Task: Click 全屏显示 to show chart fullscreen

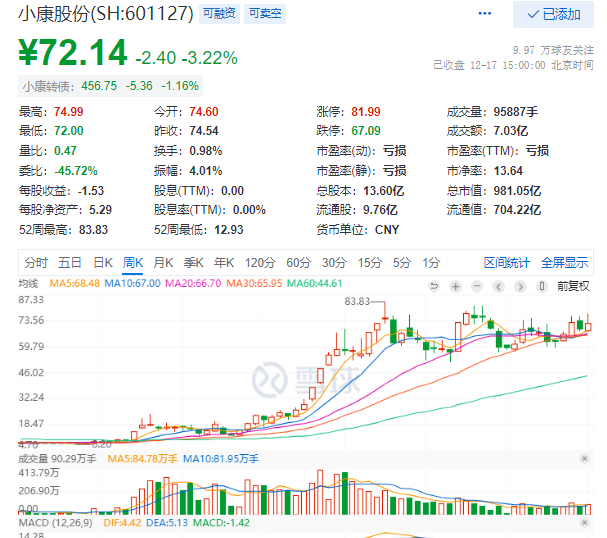Action: pyautogui.click(x=564, y=263)
